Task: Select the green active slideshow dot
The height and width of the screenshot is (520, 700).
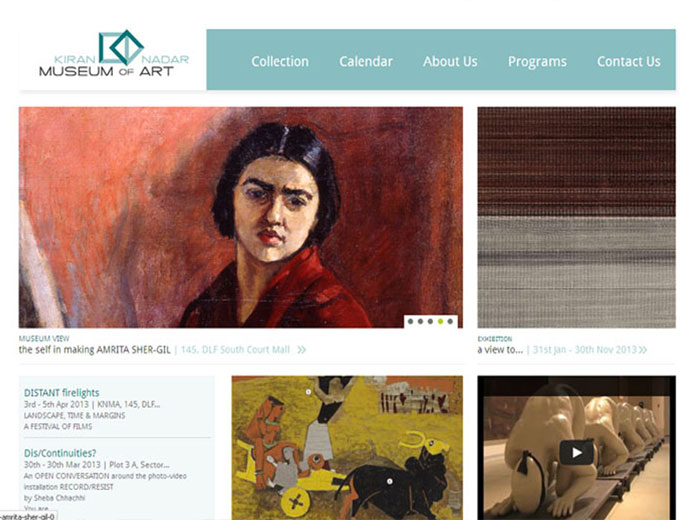Action: coord(440,321)
